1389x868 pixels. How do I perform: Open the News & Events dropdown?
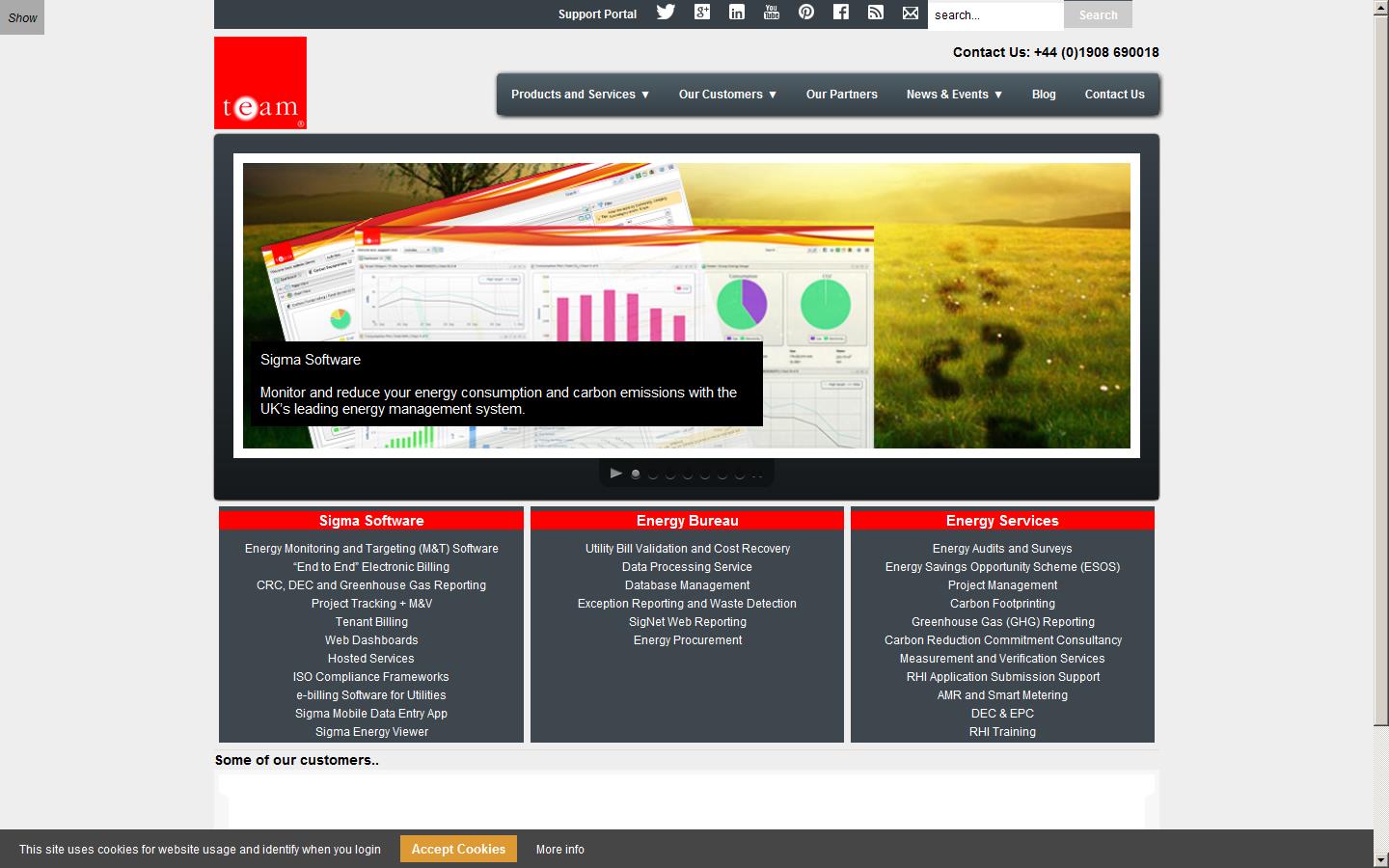pyautogui.click(x=953, y=94)
